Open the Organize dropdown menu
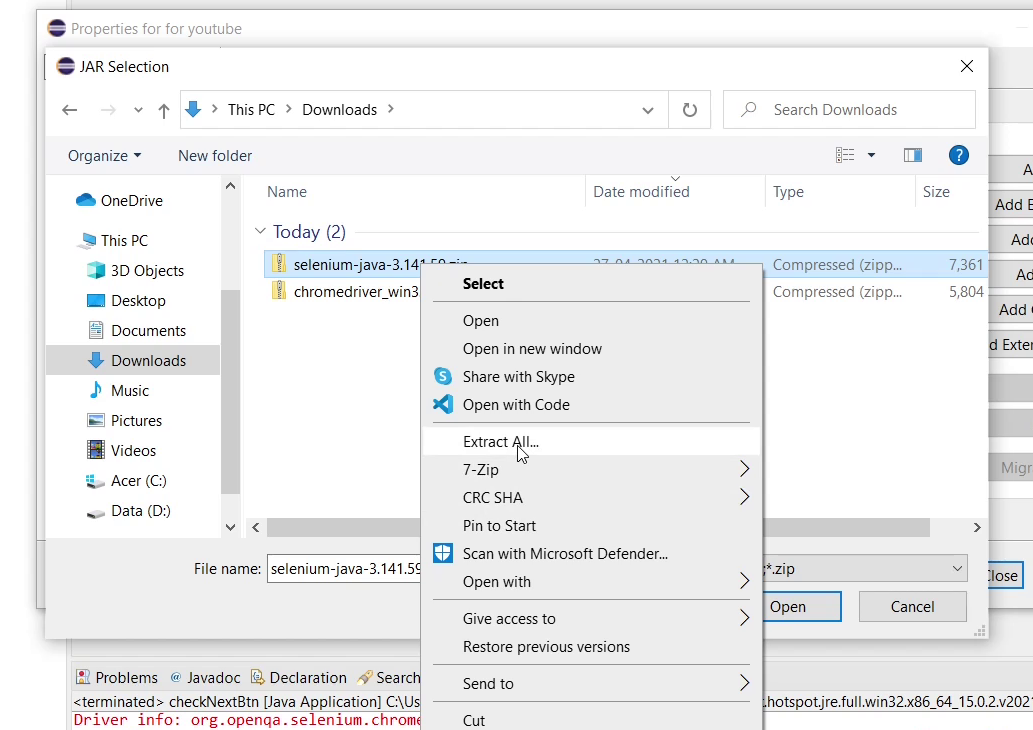Screen dimensions: 1033x730 click(x=105, y=155)
